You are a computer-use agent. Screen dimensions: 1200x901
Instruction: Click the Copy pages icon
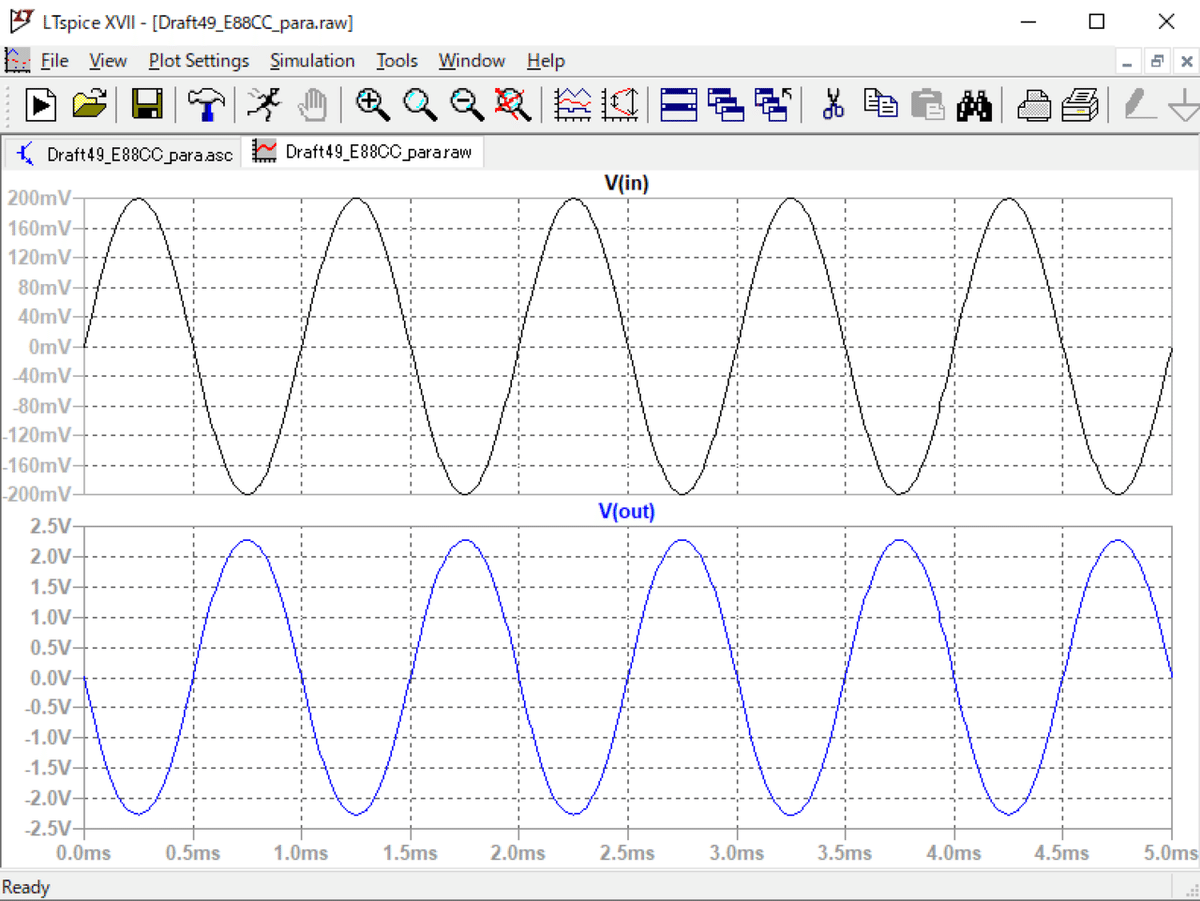[x=880, y=103]
